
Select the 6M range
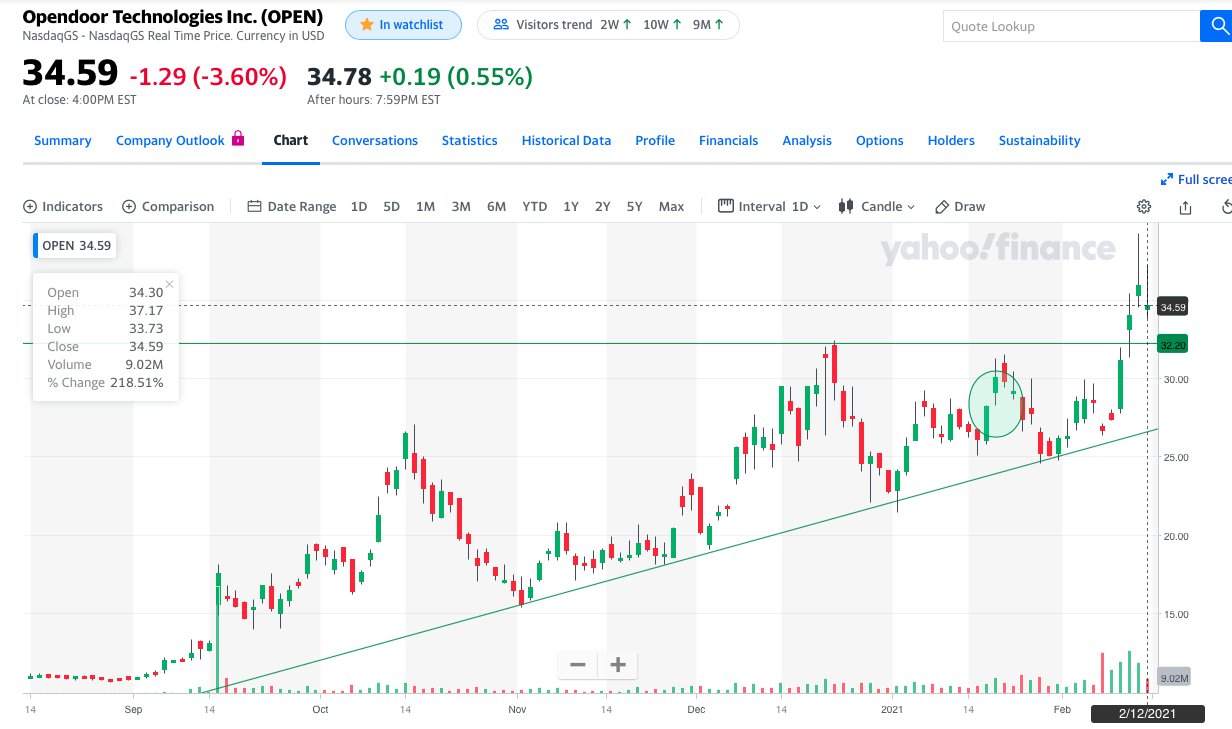tap(496, 207)
